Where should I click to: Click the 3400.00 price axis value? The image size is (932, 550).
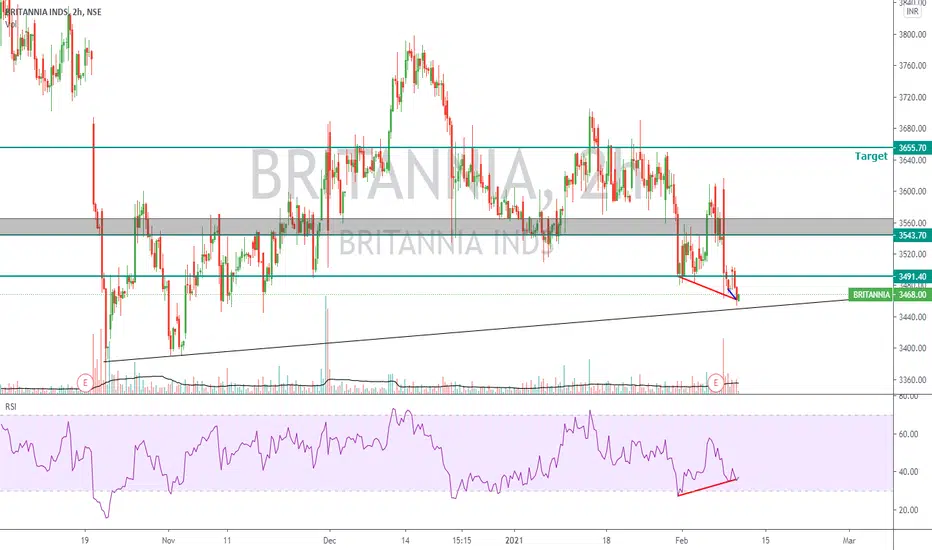coord(912,348)
